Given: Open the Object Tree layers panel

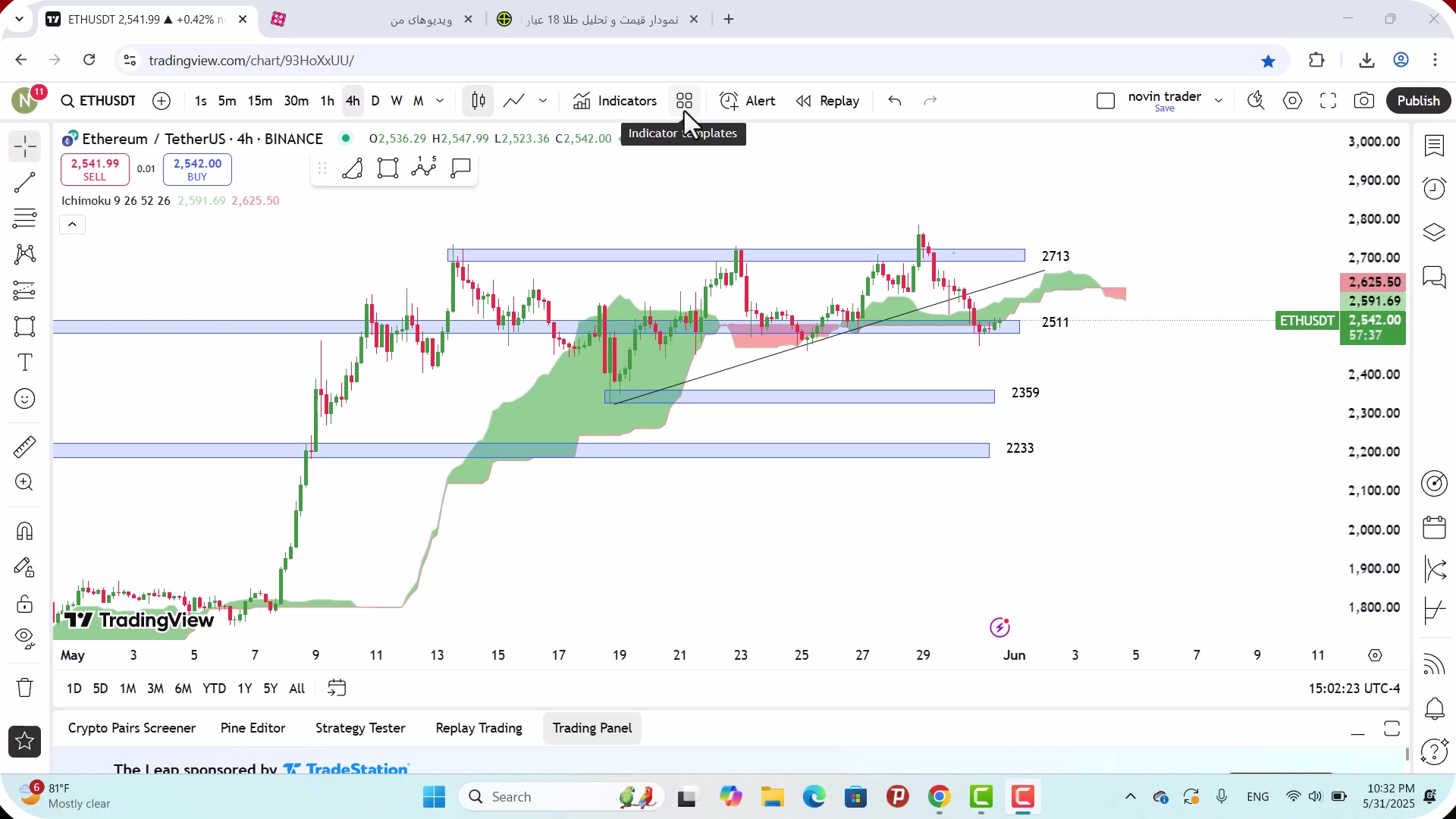Looking at the screenshot, I should tap(1434, 232).
